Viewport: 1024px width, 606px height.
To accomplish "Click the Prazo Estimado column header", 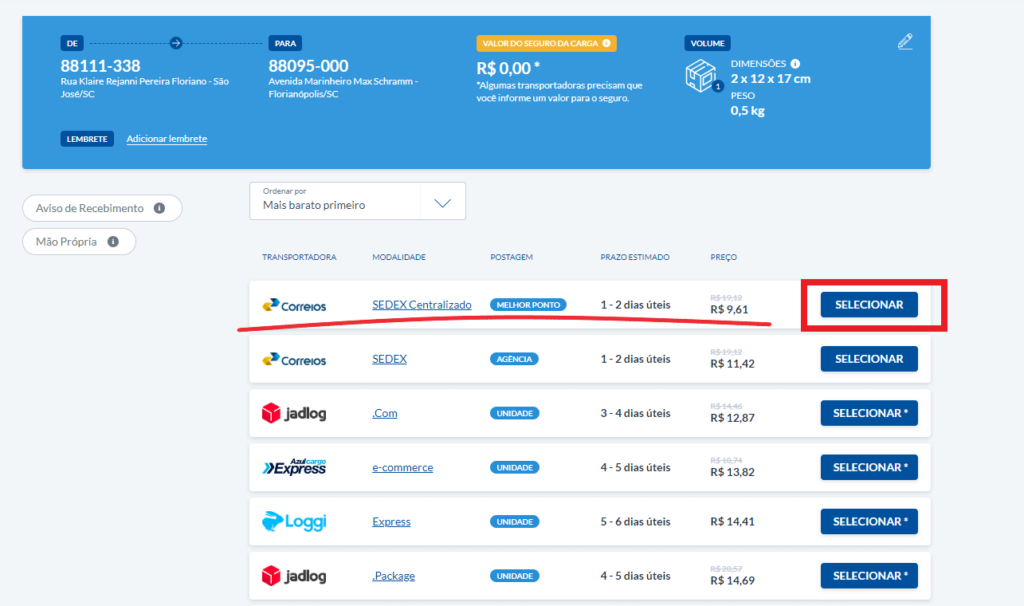I will [x=635, y=257].
